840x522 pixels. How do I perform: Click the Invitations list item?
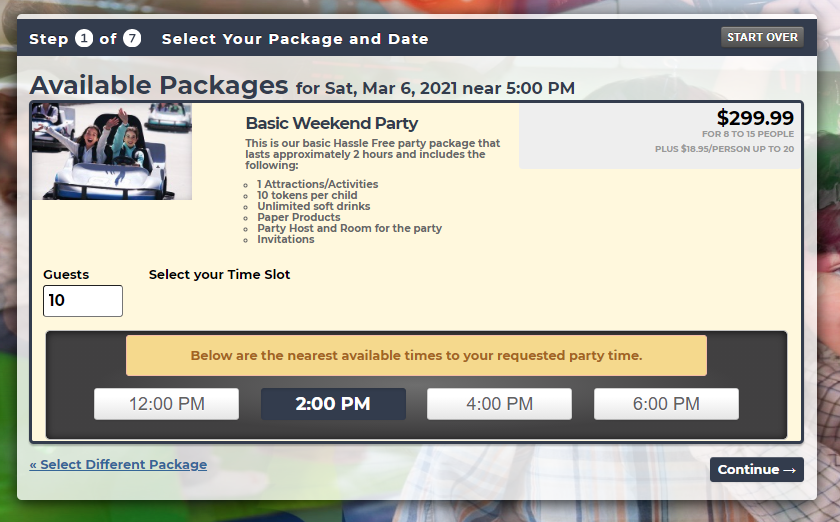(x=286, y=240)
